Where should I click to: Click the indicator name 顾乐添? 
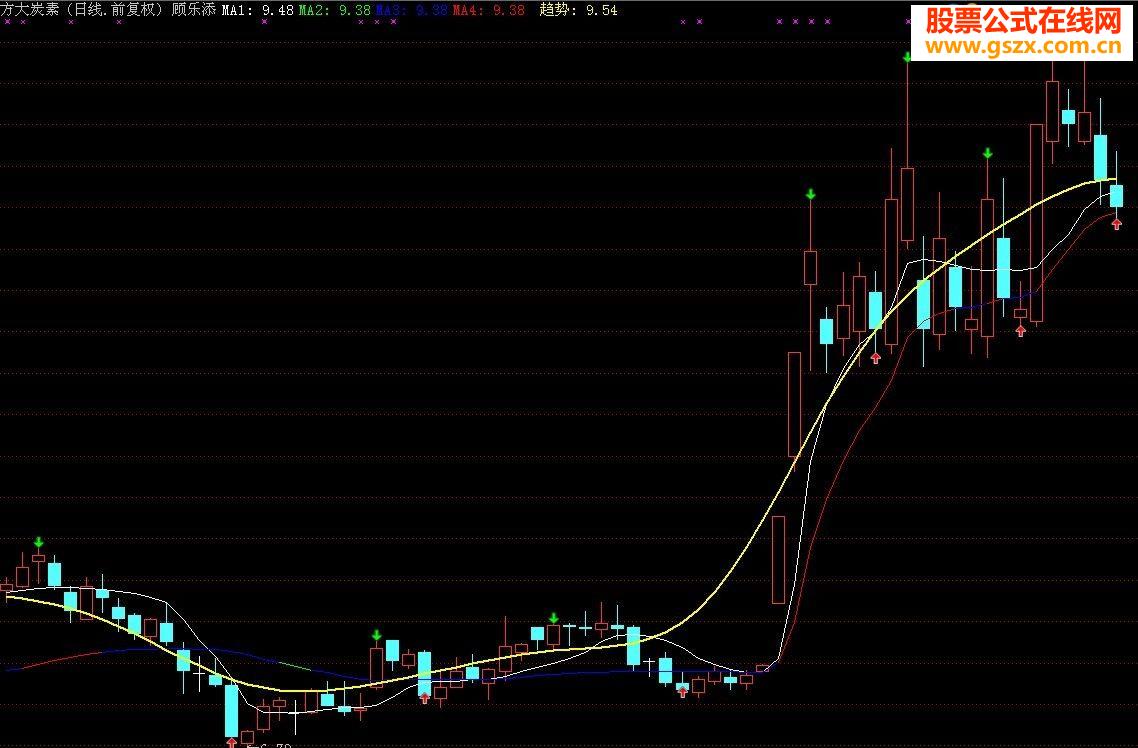click(194, 9)
